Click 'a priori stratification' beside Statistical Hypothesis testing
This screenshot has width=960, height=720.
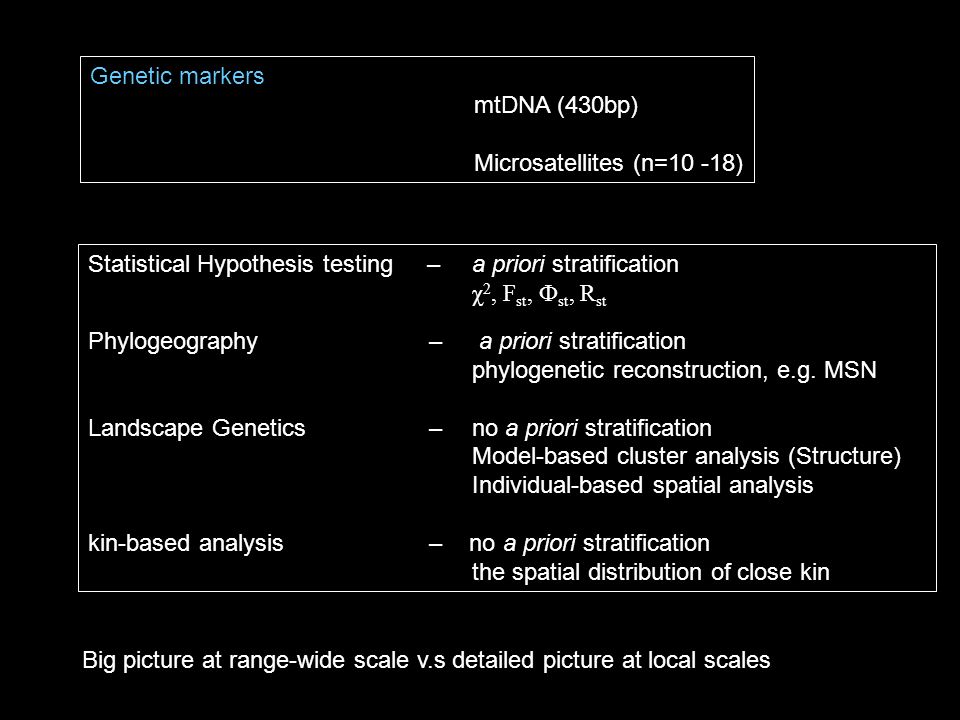pyautogui.click(x=575, y=264)
